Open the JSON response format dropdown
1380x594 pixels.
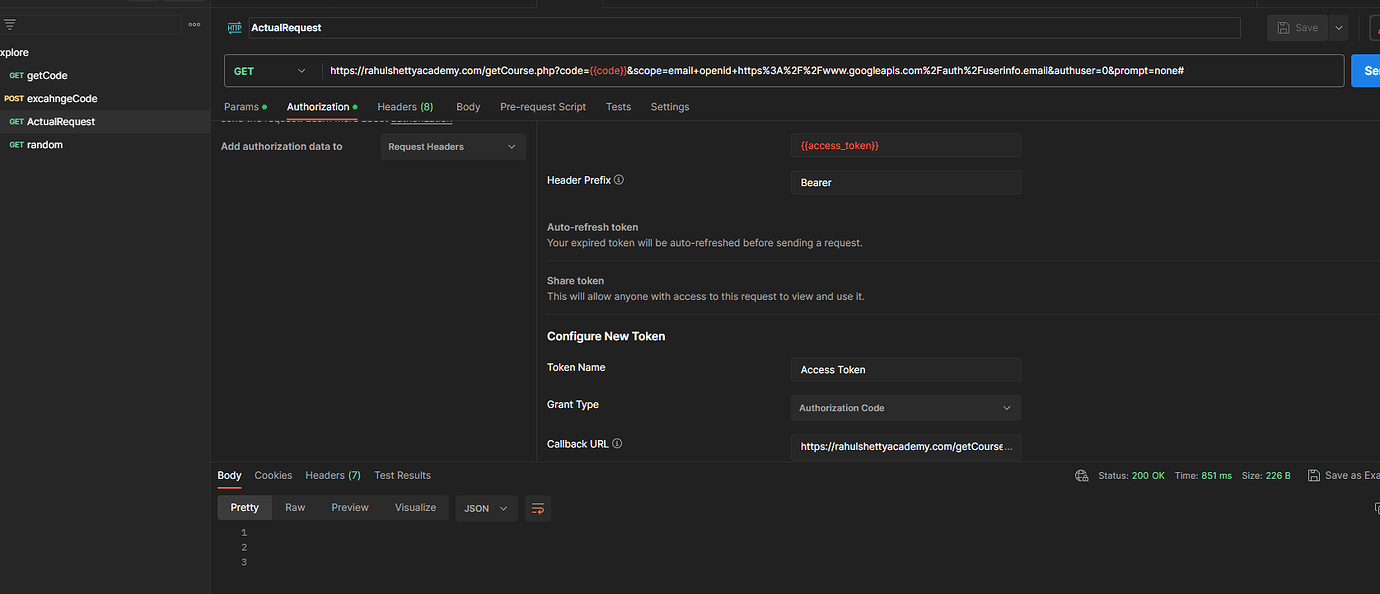pyautogui.click(x=486, y=508)
